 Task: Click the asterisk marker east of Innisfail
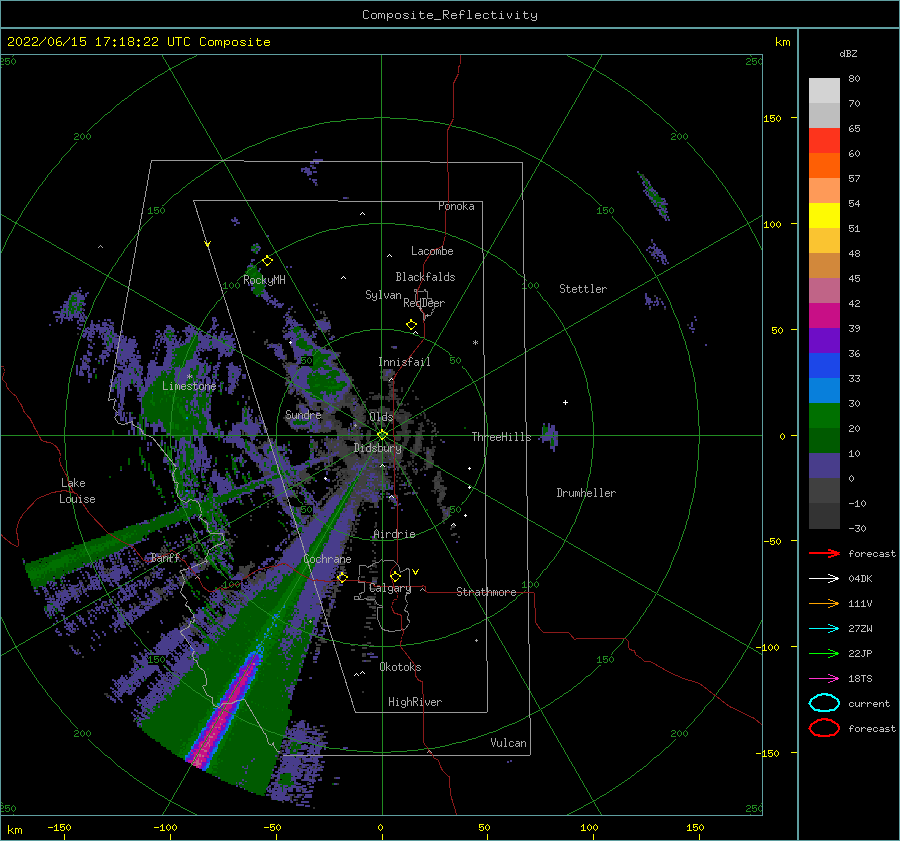pyautogui.click(x=475, y=343)
